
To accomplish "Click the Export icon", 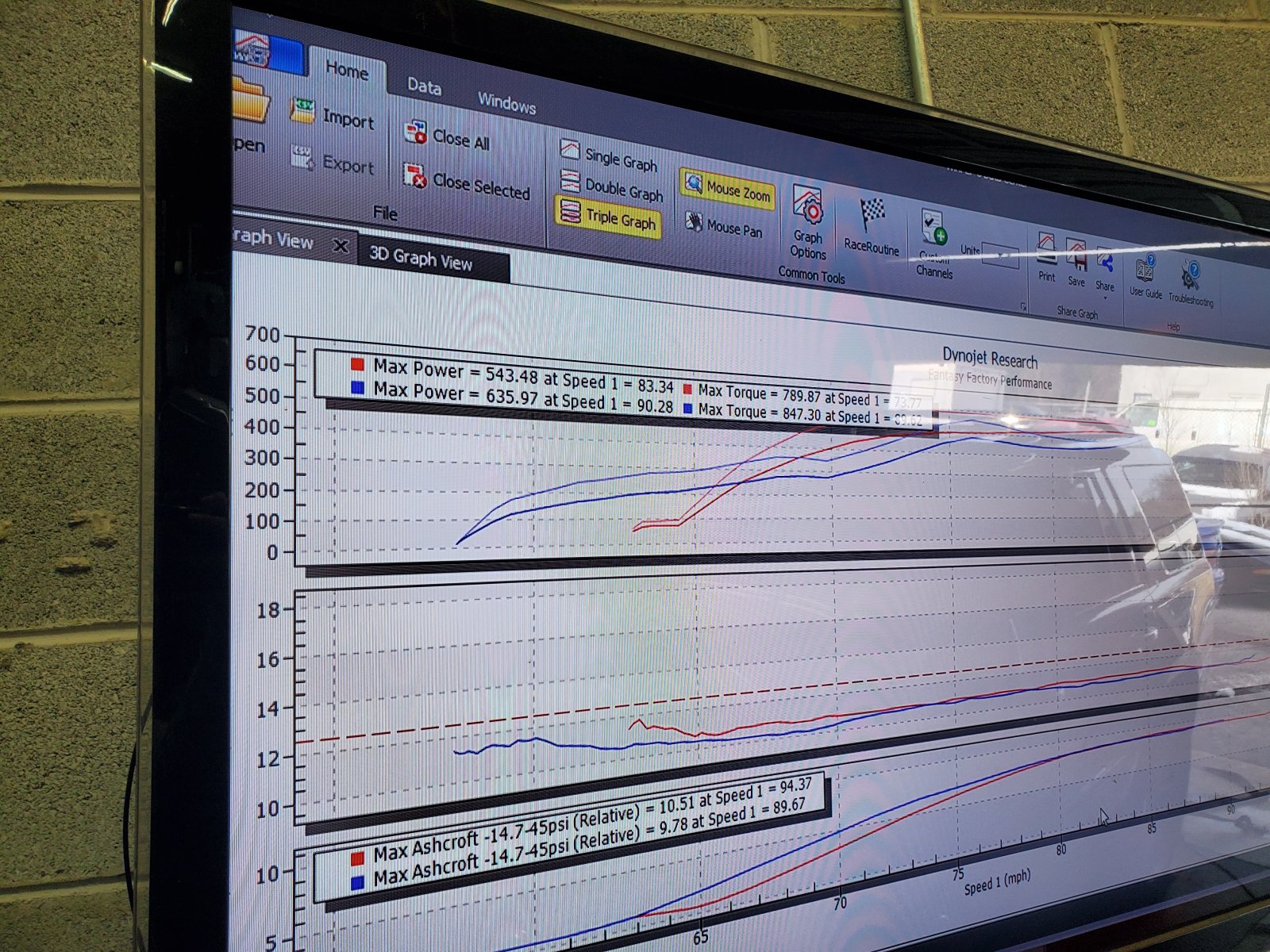I will (x=302, y=156).
